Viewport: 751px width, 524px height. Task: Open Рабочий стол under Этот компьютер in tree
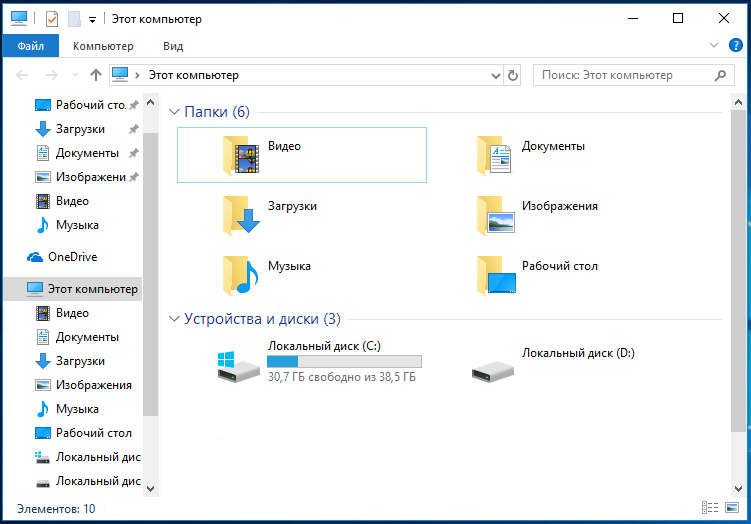click(x=83, y=433)
